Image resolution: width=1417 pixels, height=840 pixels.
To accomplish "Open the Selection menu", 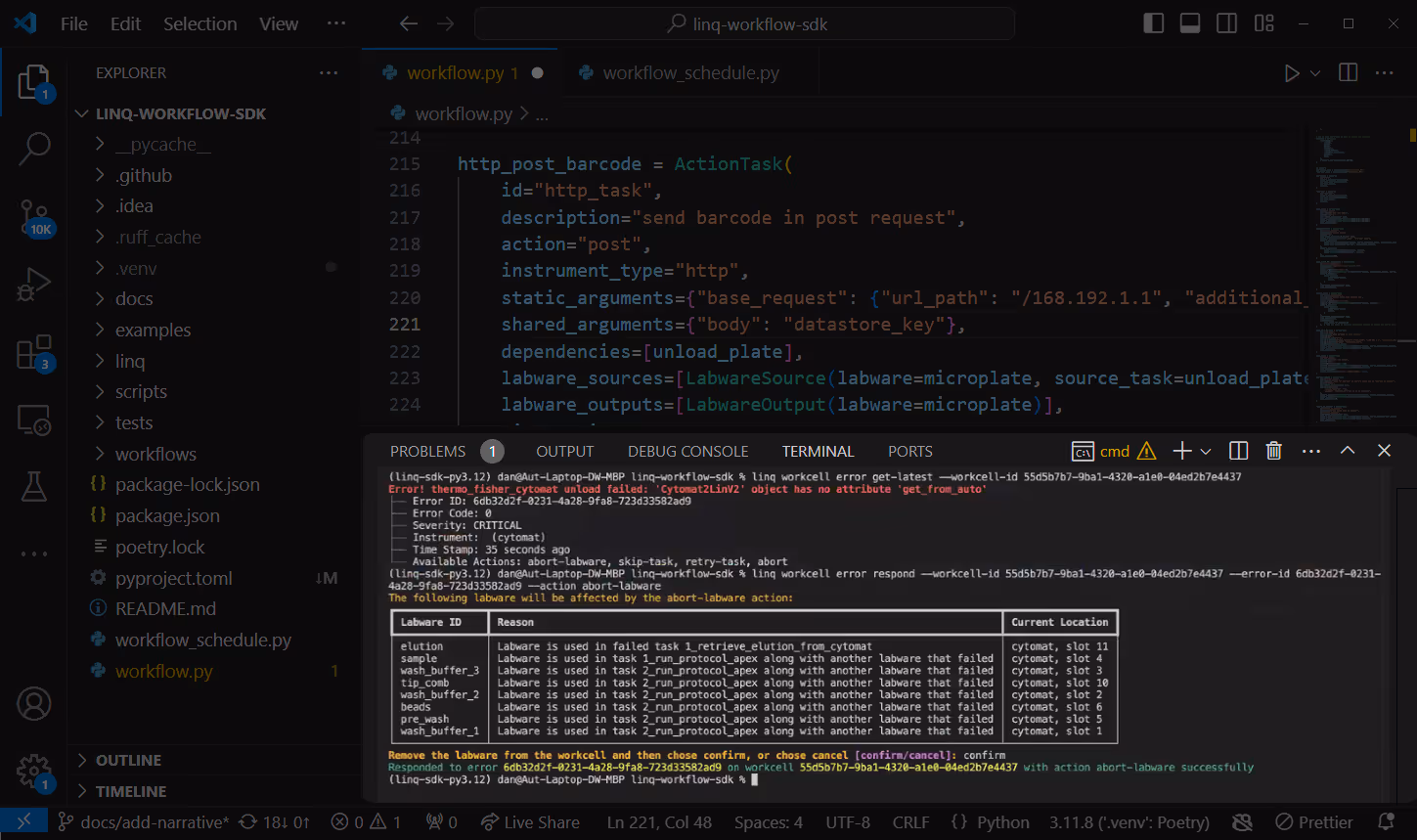I will (199, 22).
